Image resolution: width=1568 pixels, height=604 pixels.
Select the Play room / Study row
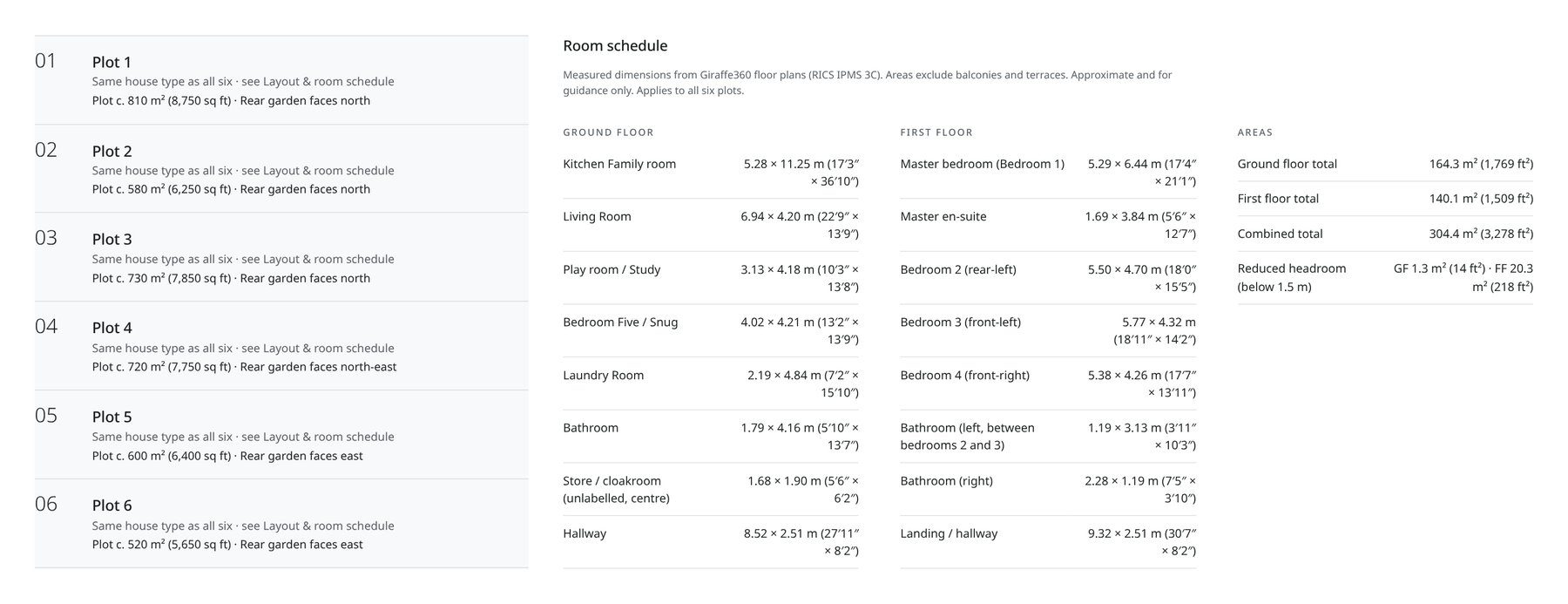711,278
